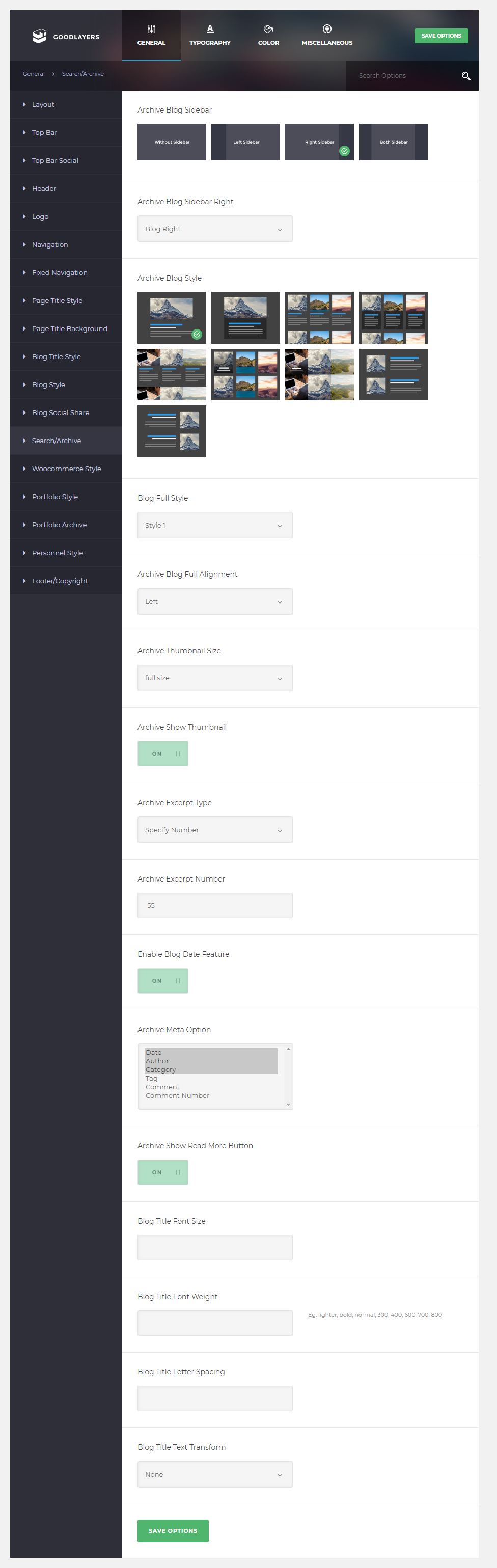This screenshot has width=497, height=1568.
Task: Open the Miscellaneous tab icon
Action: 327,29
